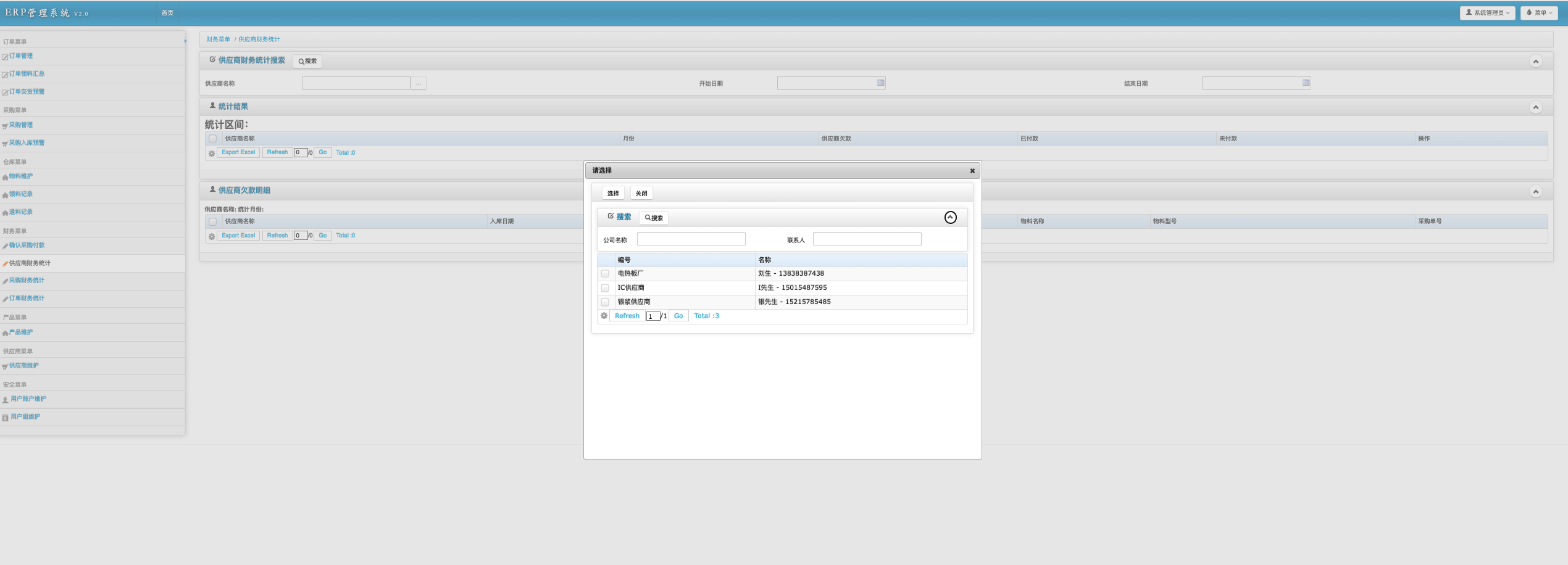Click Refresh in the dialog grid footer
The width and height of the screenshot is (1568, 565).
(627, 316)
